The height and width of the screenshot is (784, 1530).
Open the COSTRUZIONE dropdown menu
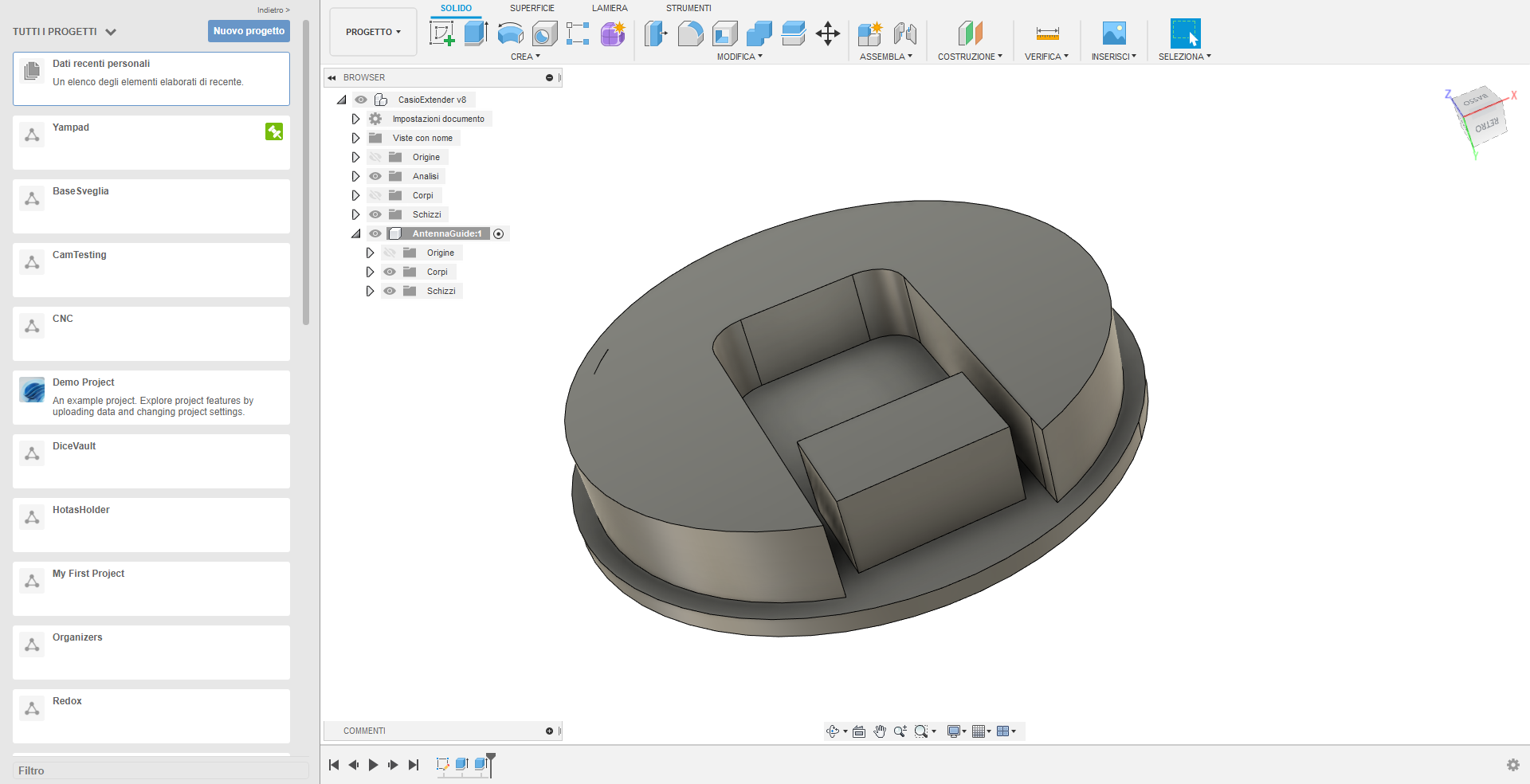[x=970, y=57]
